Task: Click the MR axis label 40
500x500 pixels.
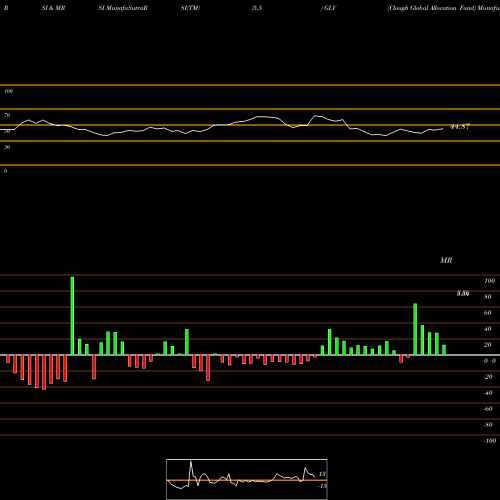Action: (488, 329)
